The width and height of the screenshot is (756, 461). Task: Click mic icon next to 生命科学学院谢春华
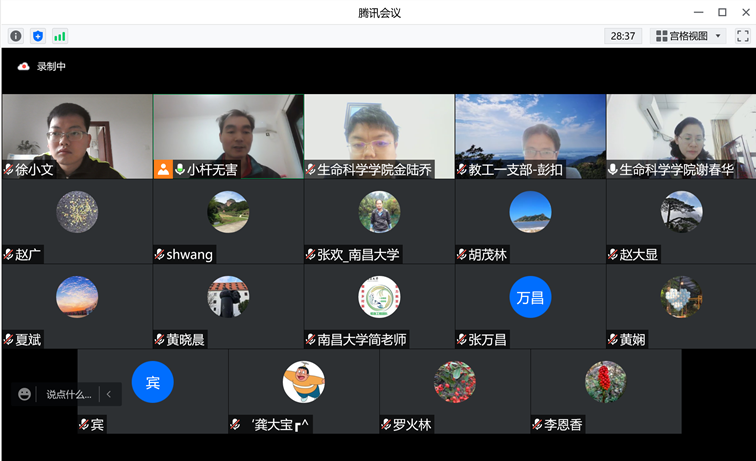613,170
